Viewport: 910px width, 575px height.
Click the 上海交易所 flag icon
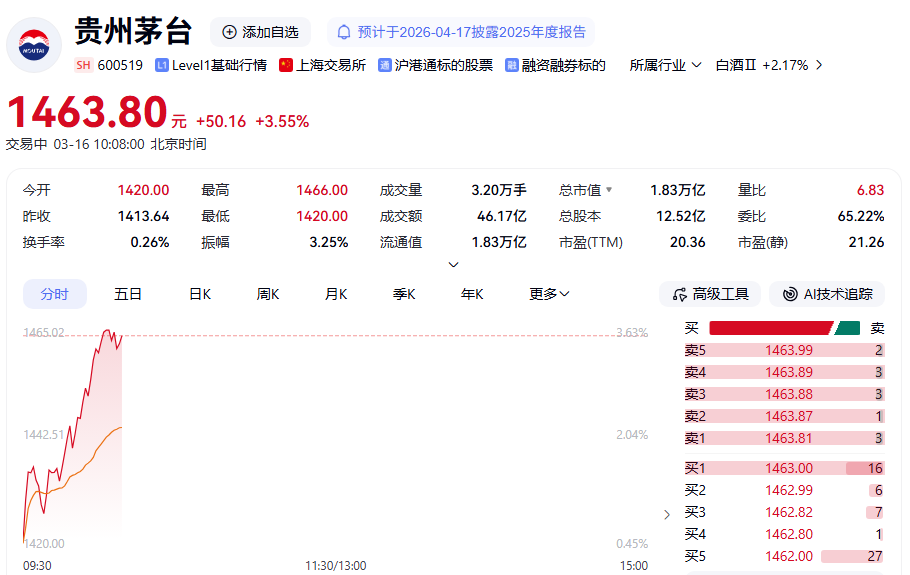pyautogui.click(x=286, y=65)
